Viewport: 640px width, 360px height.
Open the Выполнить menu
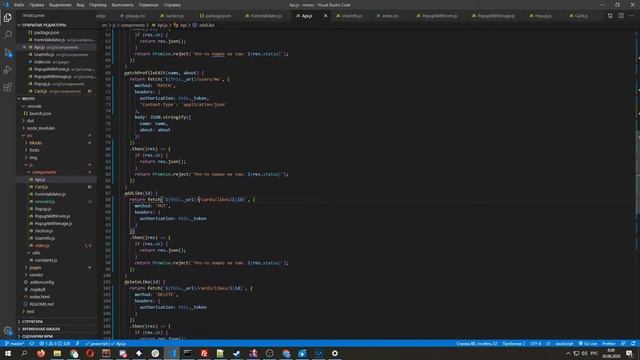[x=123, y=5]
